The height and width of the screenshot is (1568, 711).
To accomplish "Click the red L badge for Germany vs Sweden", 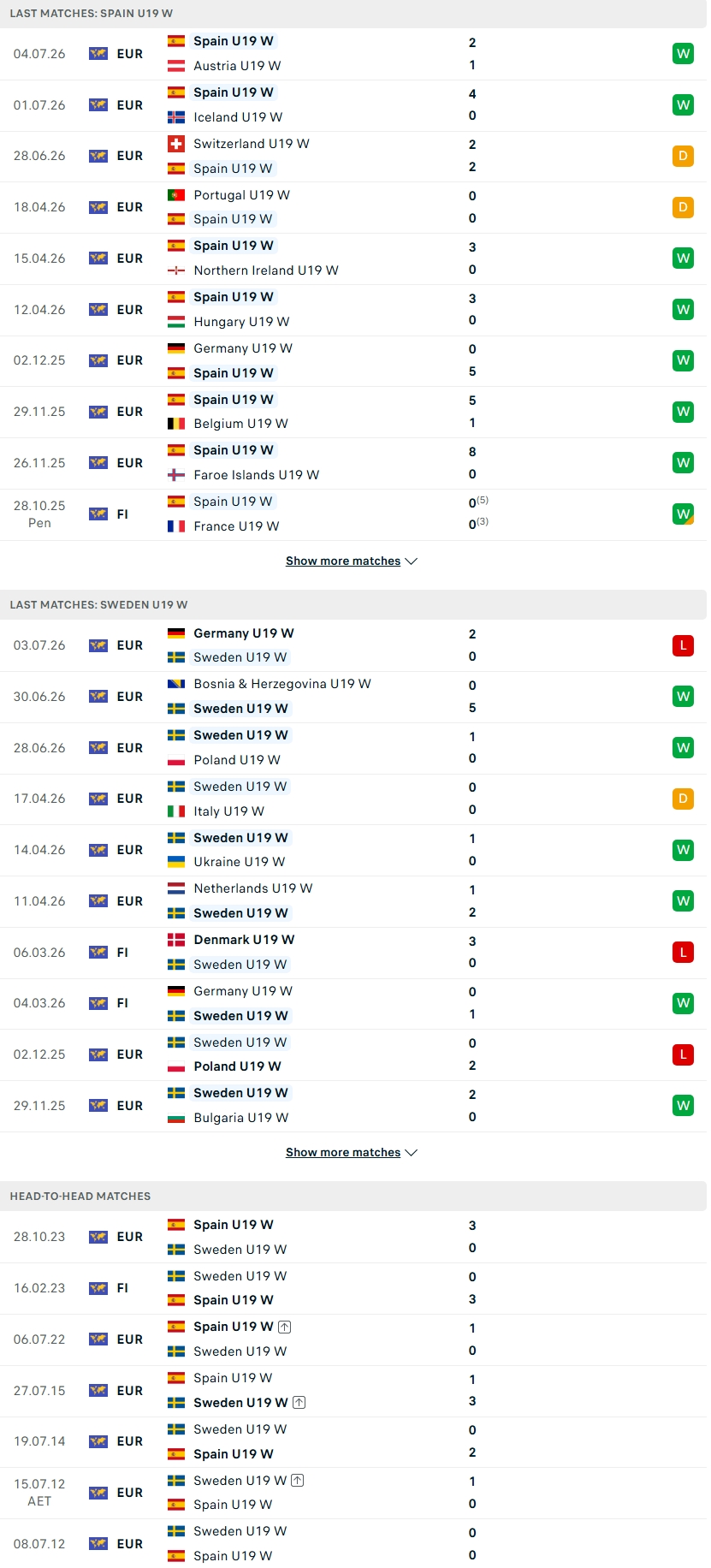I will click(683, 645).
